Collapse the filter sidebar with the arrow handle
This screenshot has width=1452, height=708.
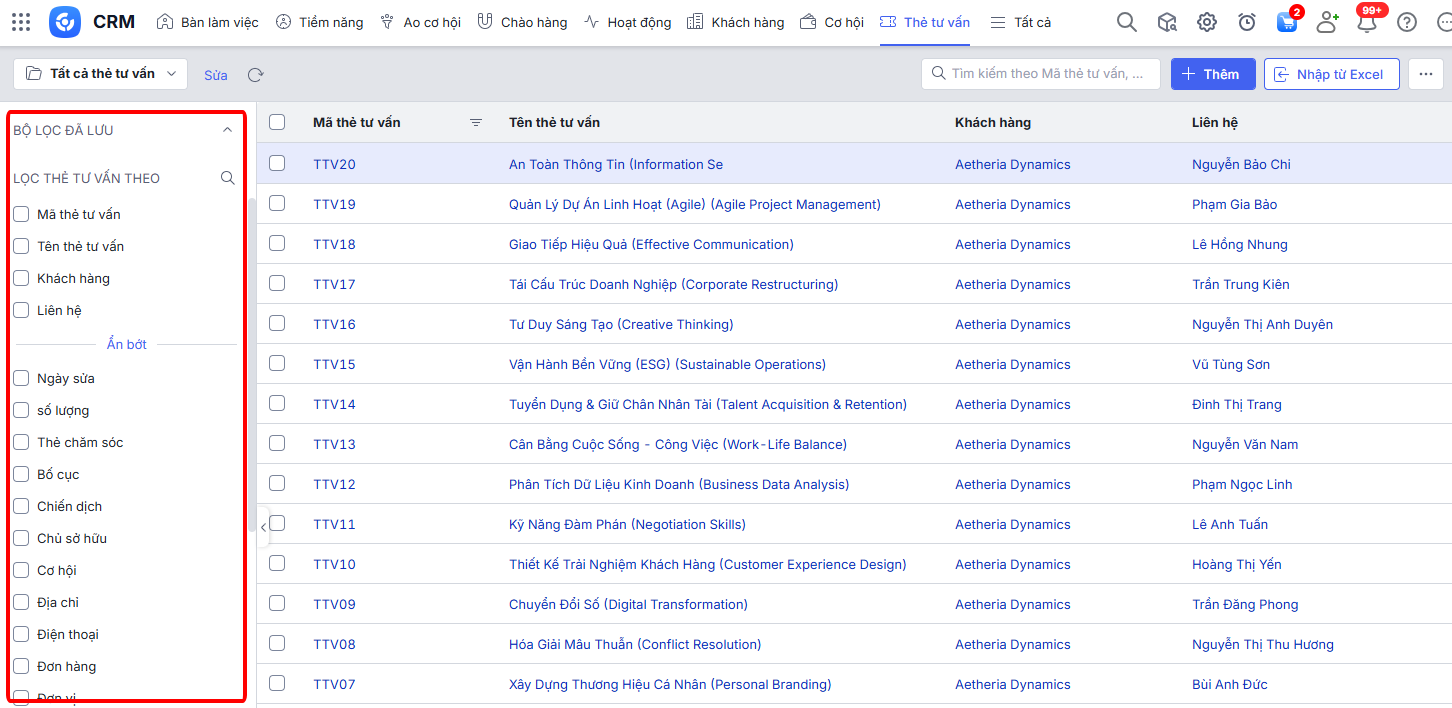click(x=263, y=527)
